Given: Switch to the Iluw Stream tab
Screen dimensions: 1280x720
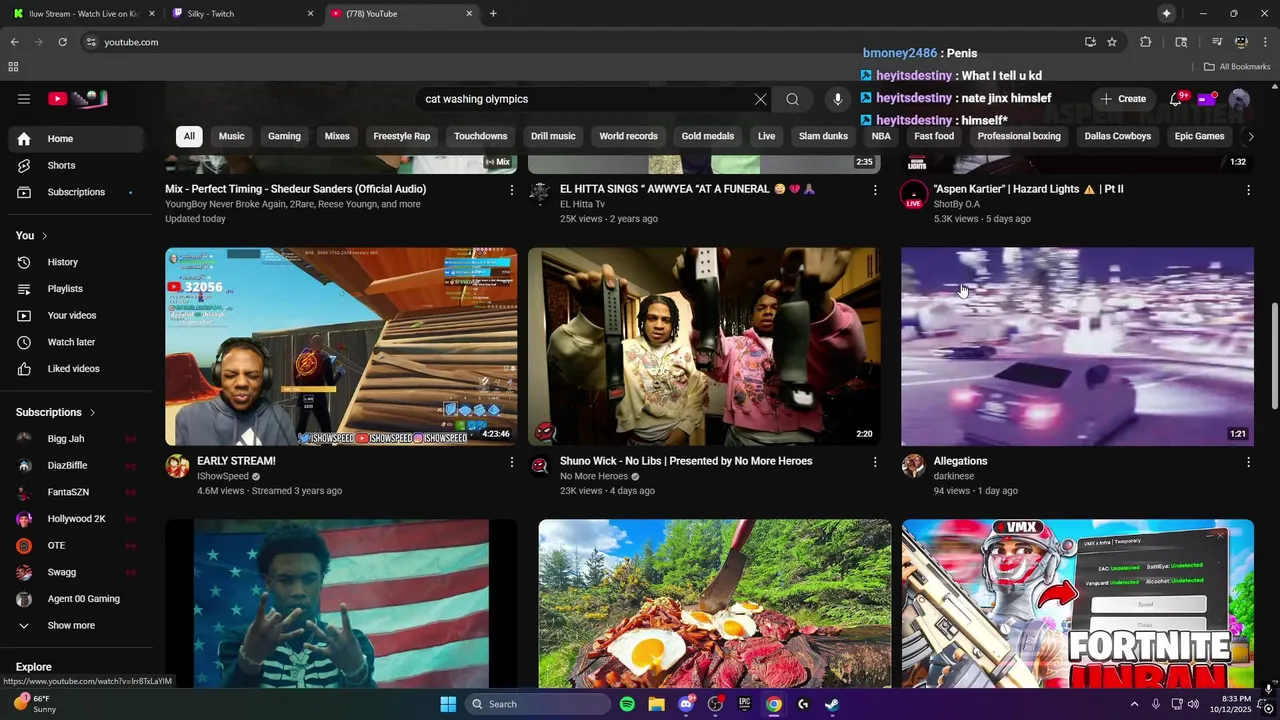Looking at the screenshot, I should [x=84, y=14].
